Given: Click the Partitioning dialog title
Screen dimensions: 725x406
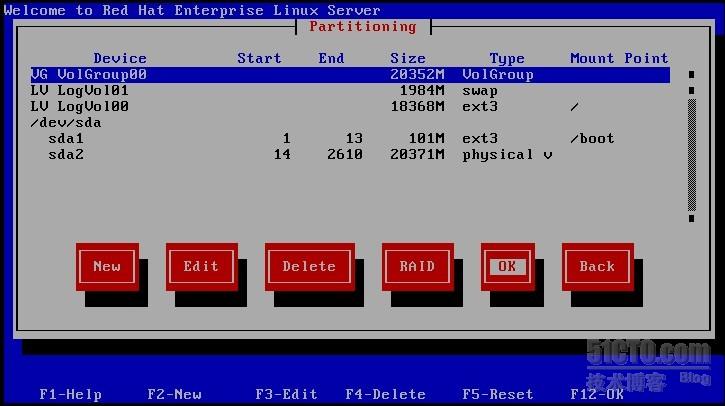Looking at the screenshot, I should 363,27.
